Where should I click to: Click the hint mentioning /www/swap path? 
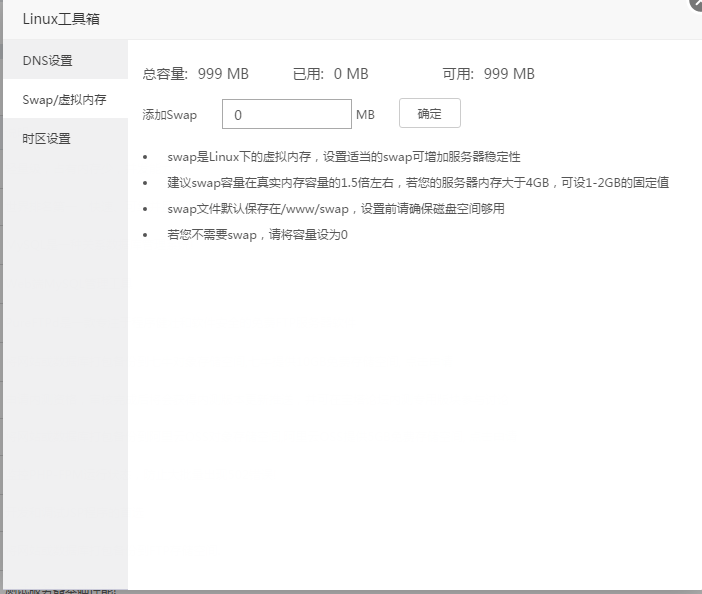tap(336, 209)
